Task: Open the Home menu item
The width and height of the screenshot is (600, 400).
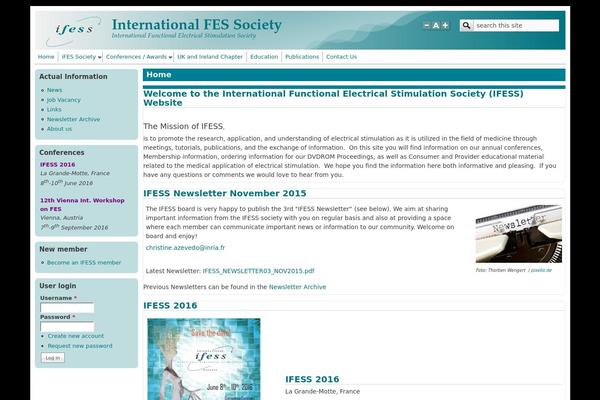Action: (46, 57)
